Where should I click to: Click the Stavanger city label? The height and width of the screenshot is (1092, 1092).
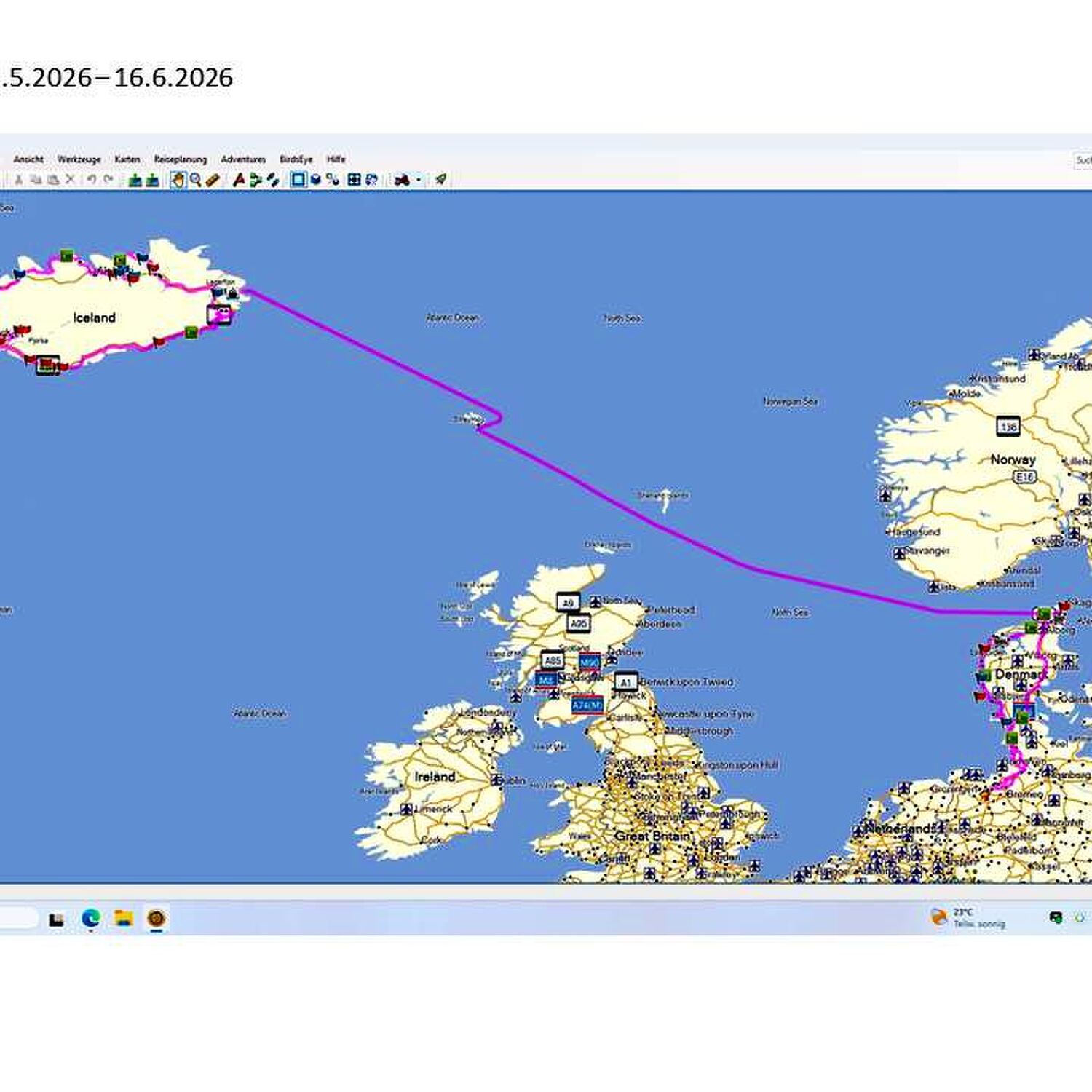(x=928, y=550)
